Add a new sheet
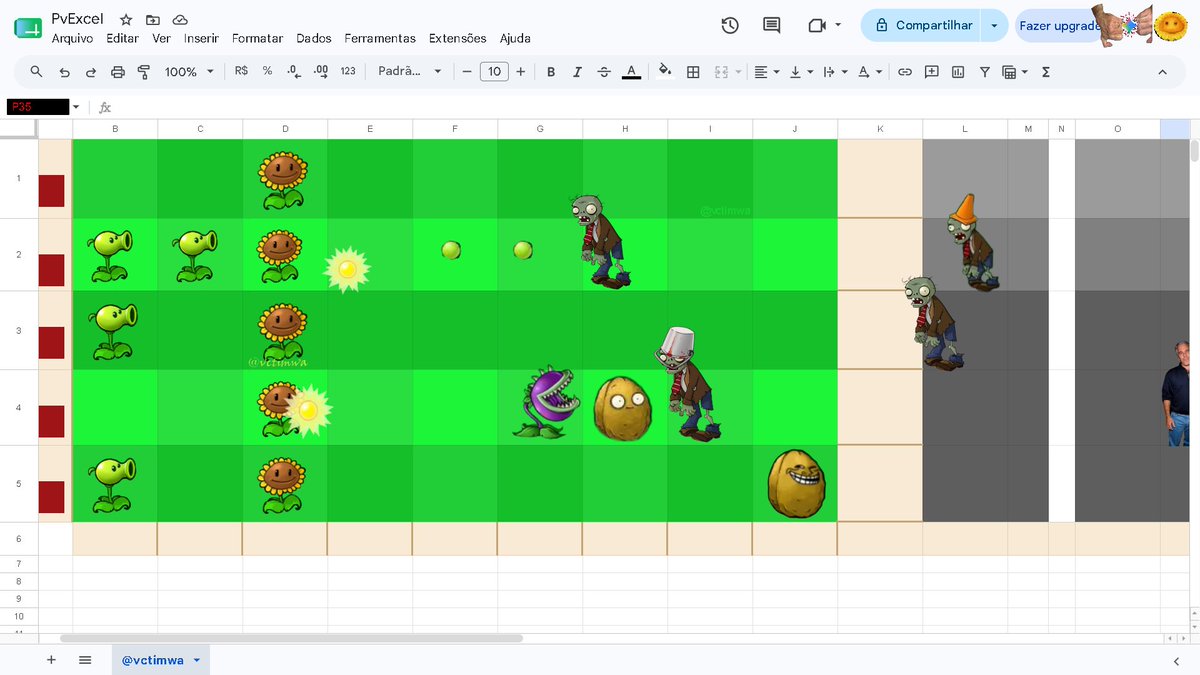The height and width of the screenshot is (675, 1200). [x=51, y=660]
